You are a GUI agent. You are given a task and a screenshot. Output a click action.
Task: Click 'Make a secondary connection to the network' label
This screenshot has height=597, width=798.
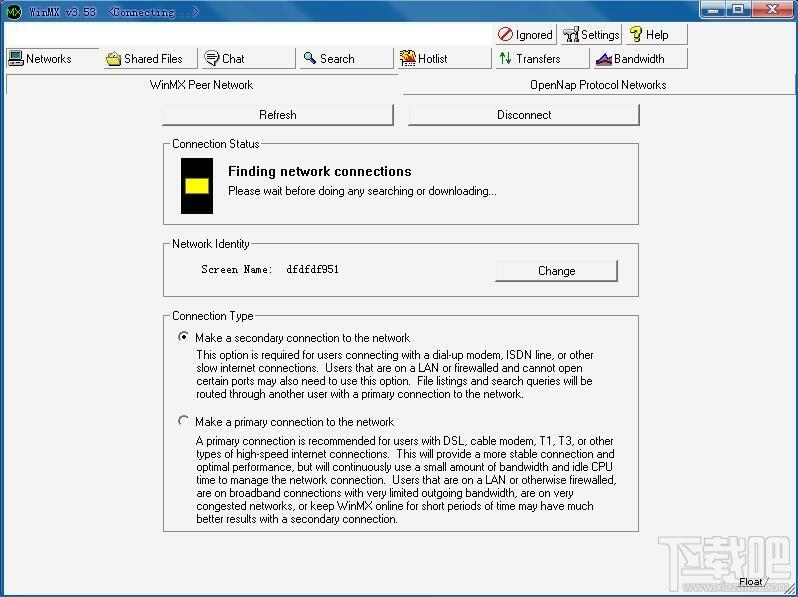[302, 338]
